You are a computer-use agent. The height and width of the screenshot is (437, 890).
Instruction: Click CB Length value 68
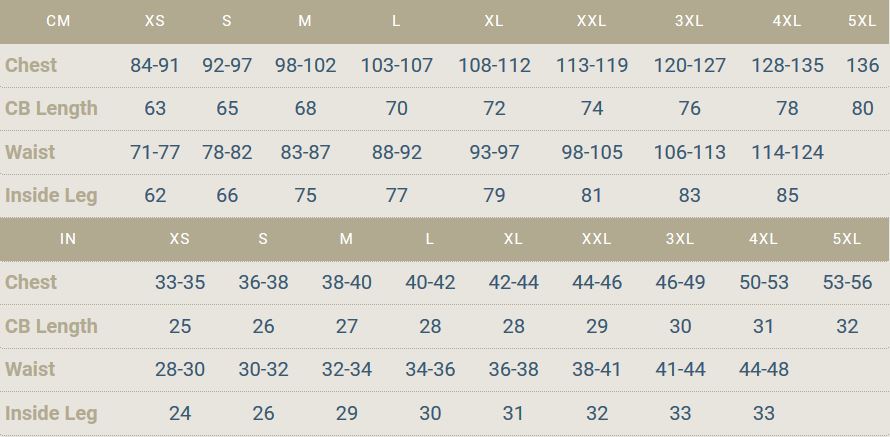coord(305,108)
